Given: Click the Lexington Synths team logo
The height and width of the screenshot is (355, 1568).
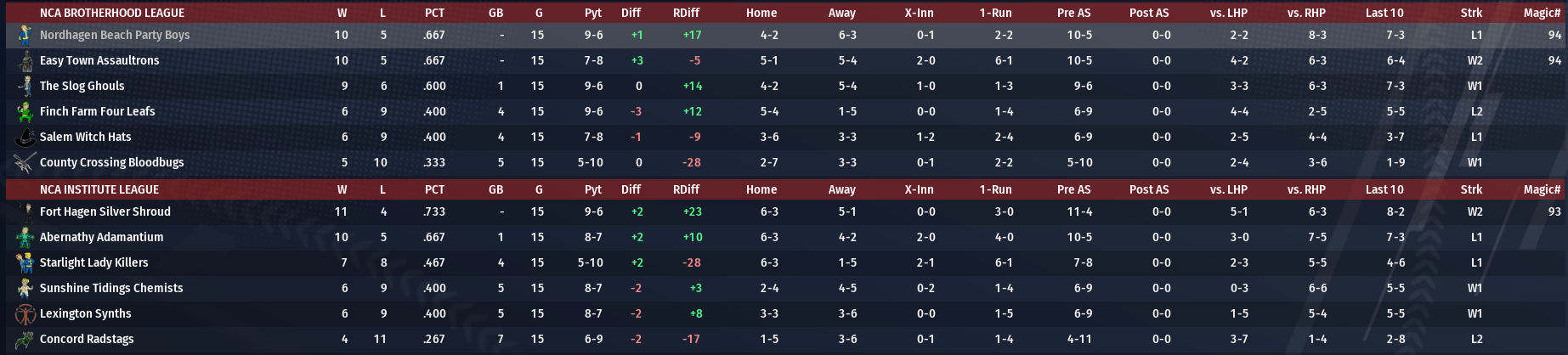Looking at the screenshot, I should click(x=25, y=314).
